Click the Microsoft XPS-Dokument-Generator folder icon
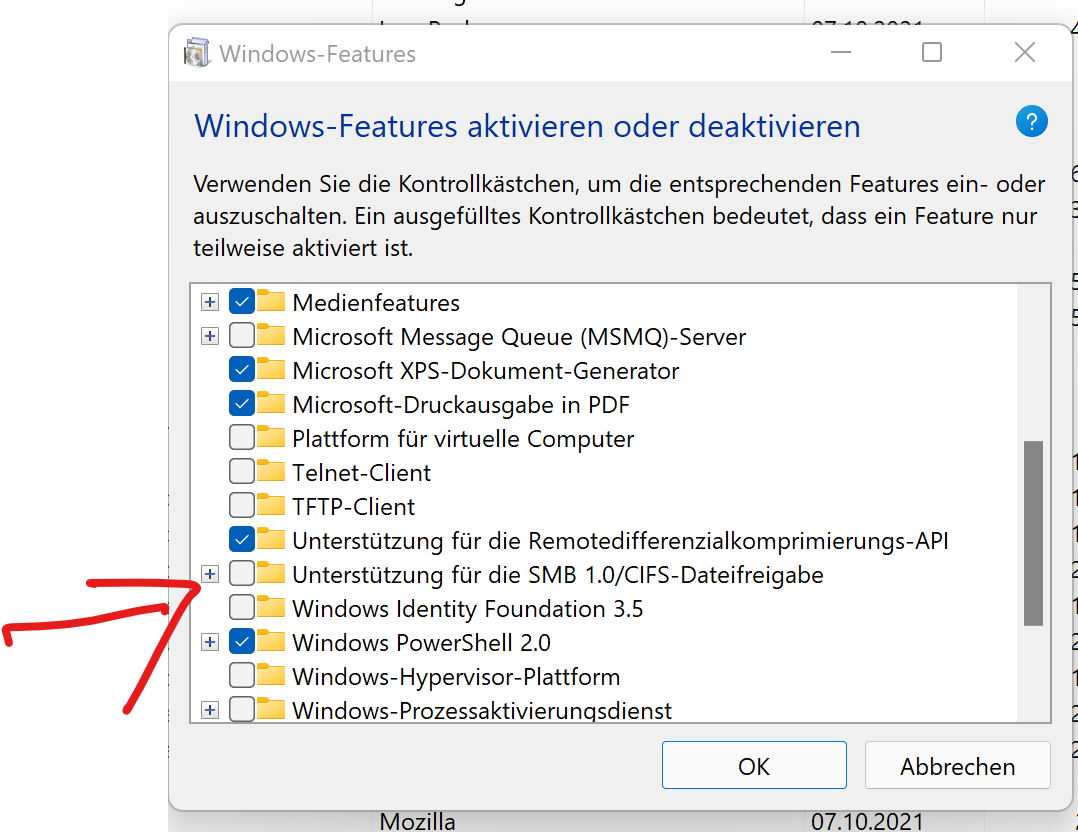Image resolution: width=1078 pixels, height=832 pixels. 271,370
